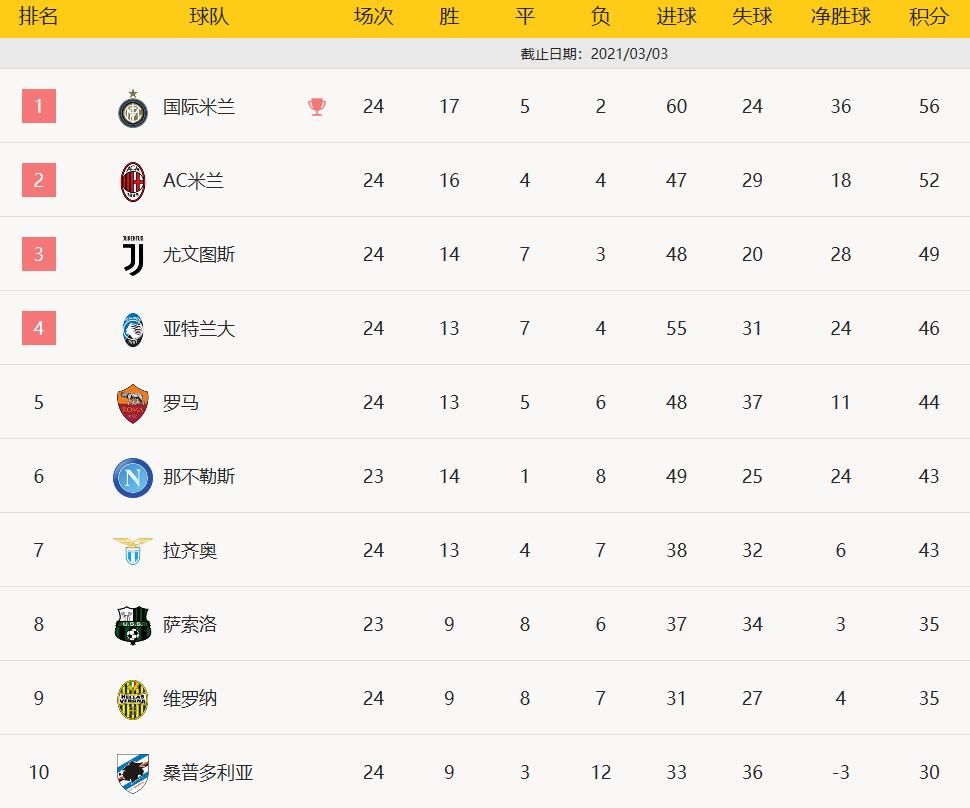
Task: Open the 尤文图斯 team link
Action: click(x=199, y=254)
